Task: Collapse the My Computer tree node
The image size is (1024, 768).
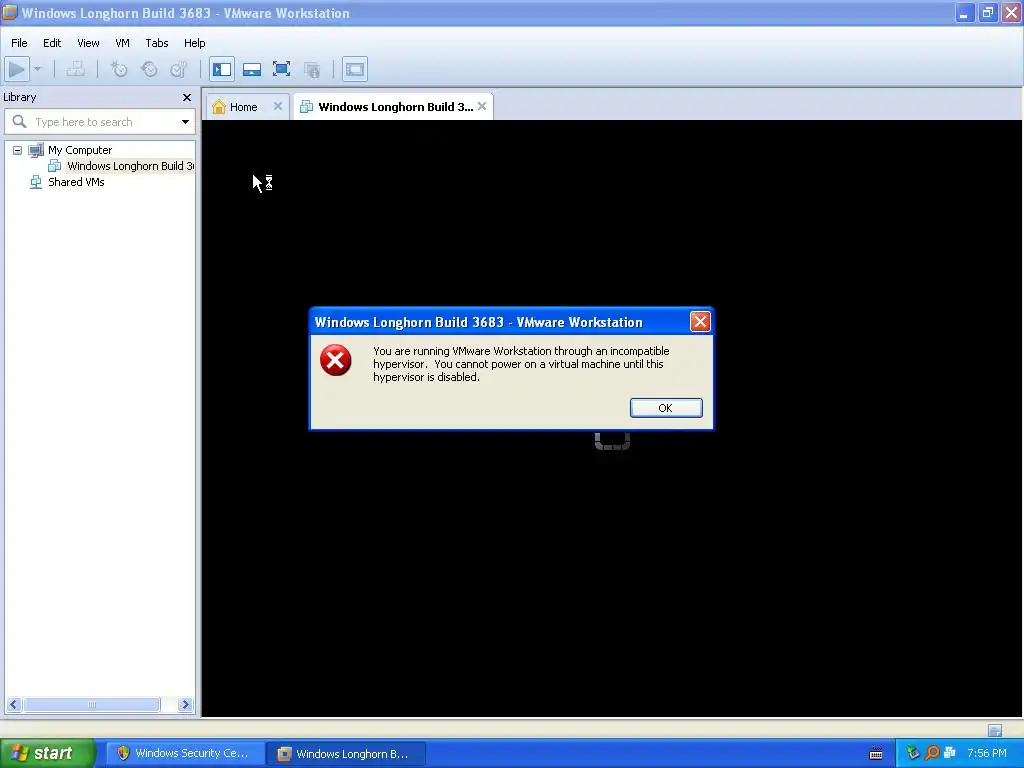Action: point(18,150)
